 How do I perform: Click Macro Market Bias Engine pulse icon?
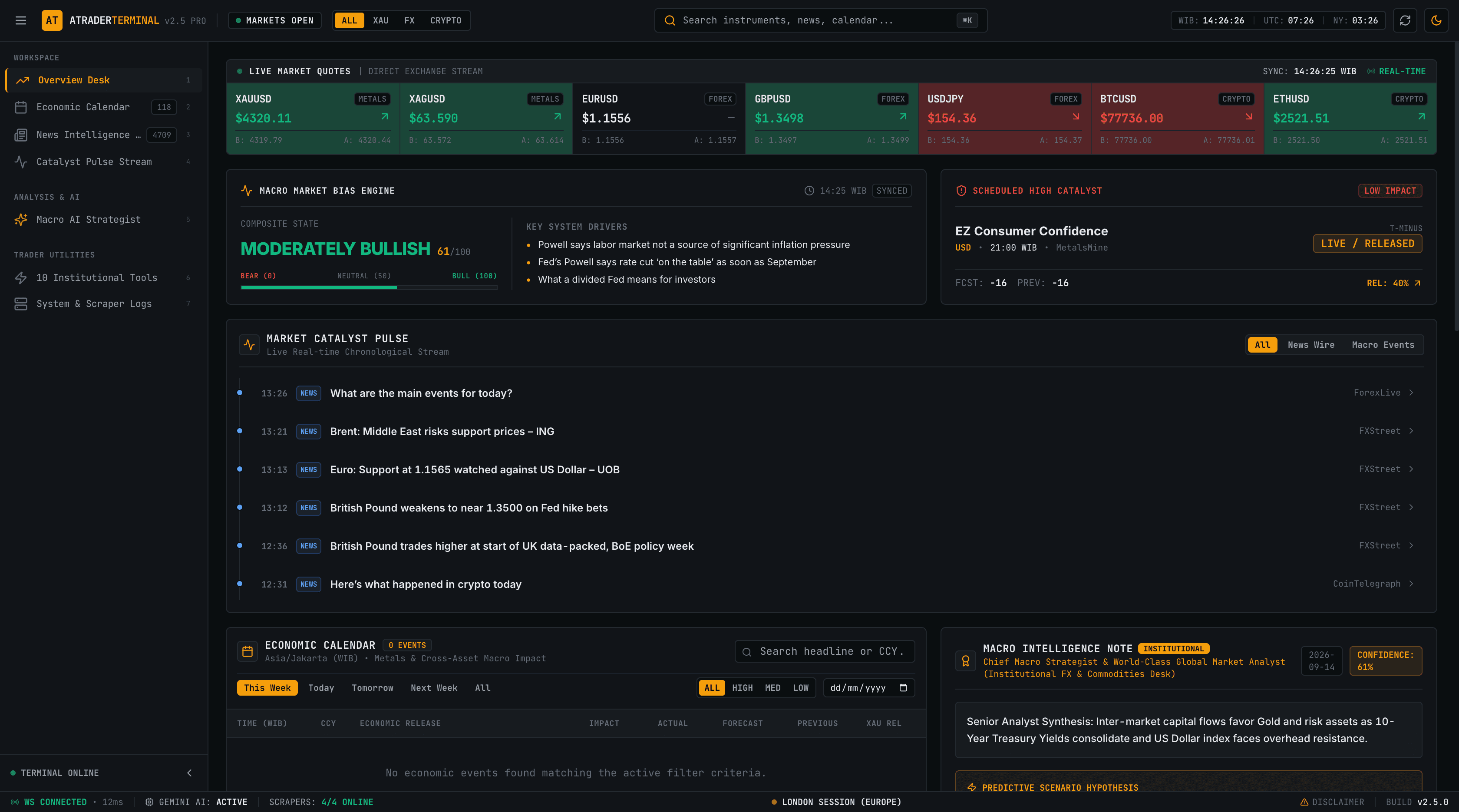click(x=246, y=191)
